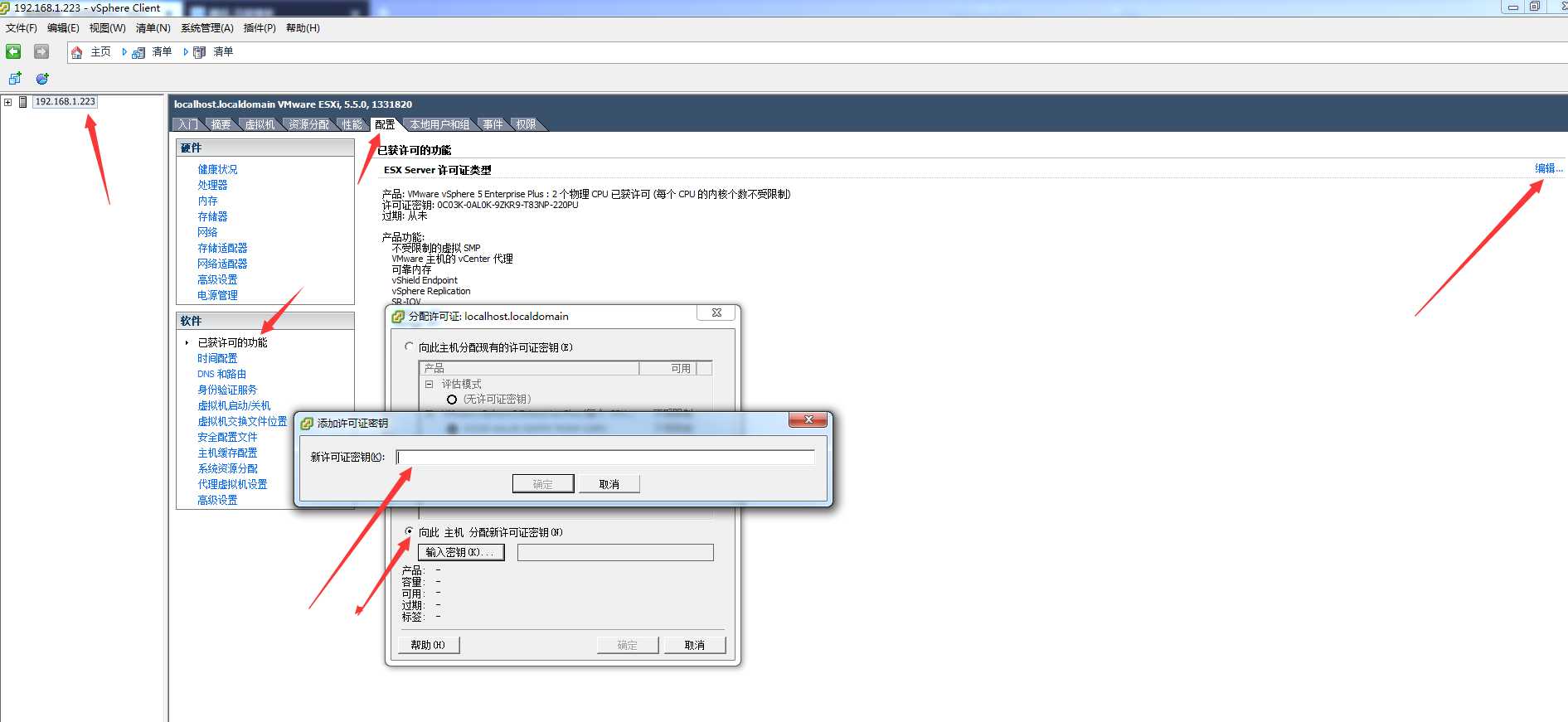
Task: Open 电源管理 settings
Action: coord(217,295)
